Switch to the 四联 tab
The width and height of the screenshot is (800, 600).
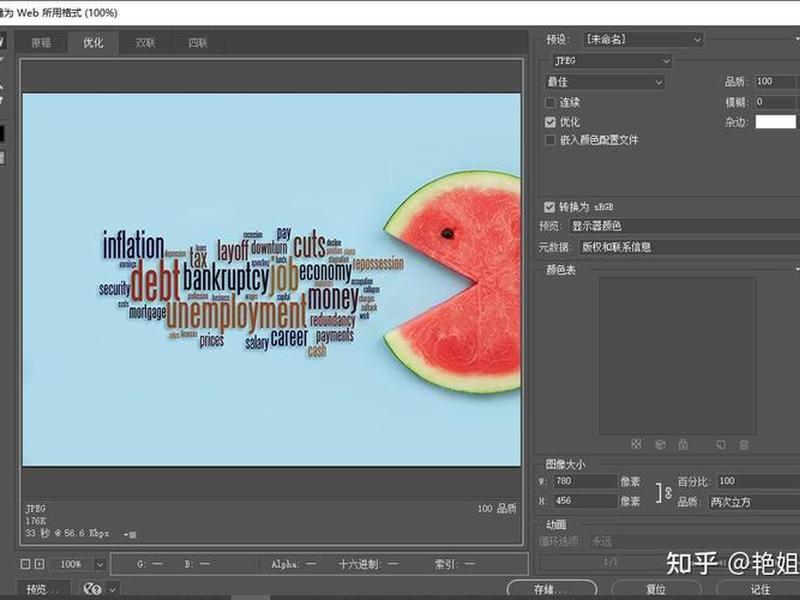(x=198, y=43)
